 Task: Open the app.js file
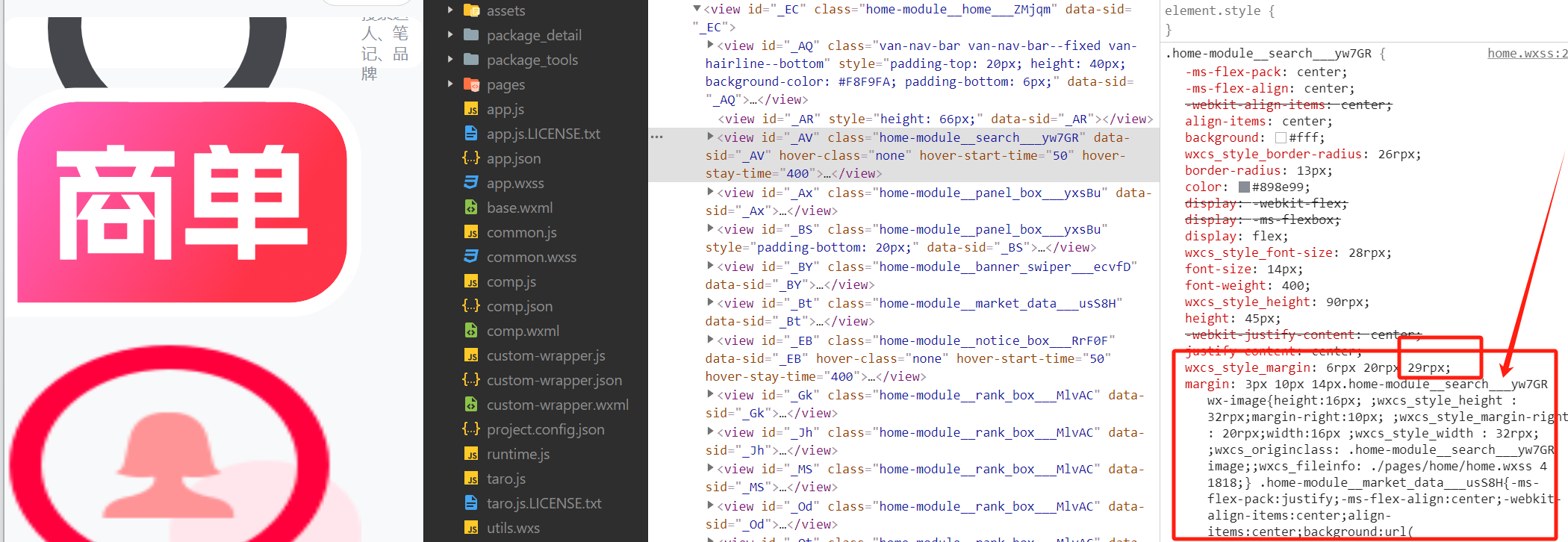point(505,109)
